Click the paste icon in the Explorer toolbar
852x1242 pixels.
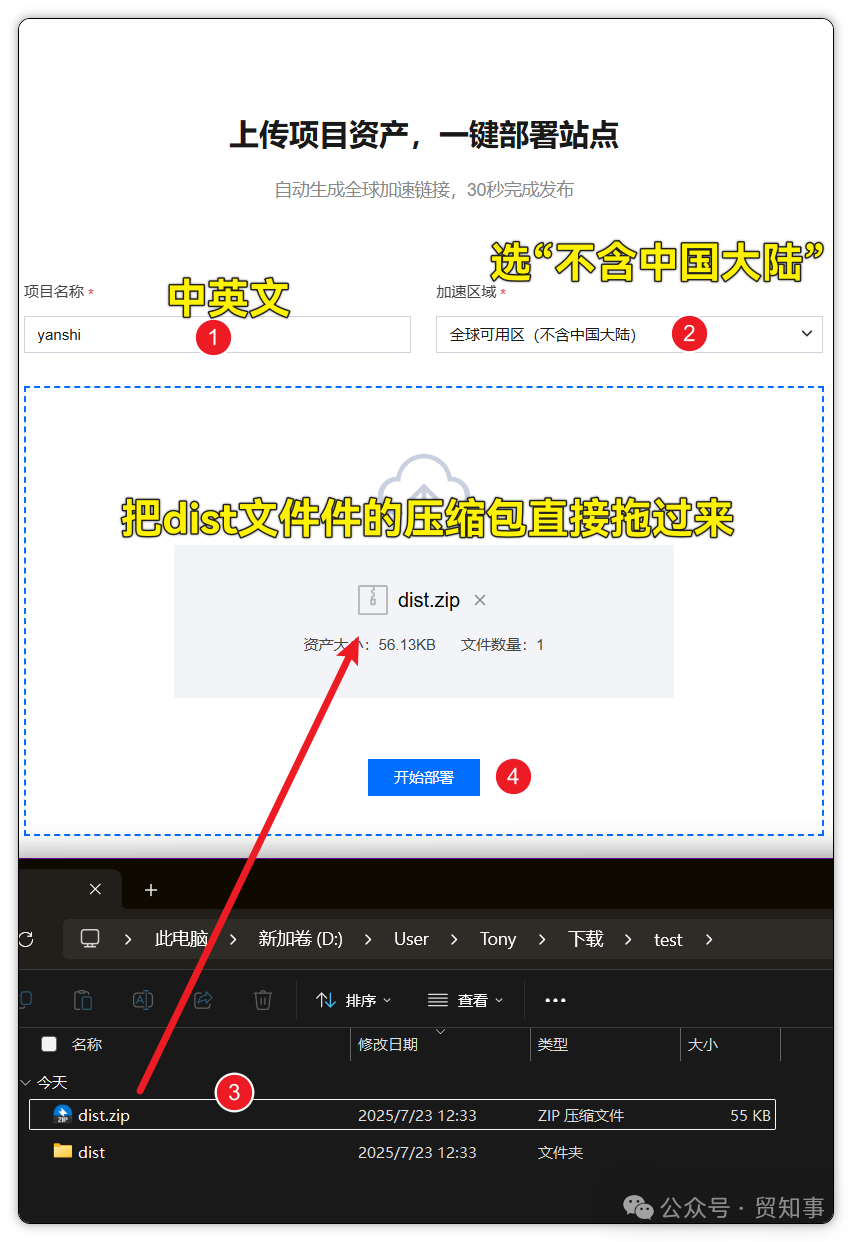click(83, 1000)
